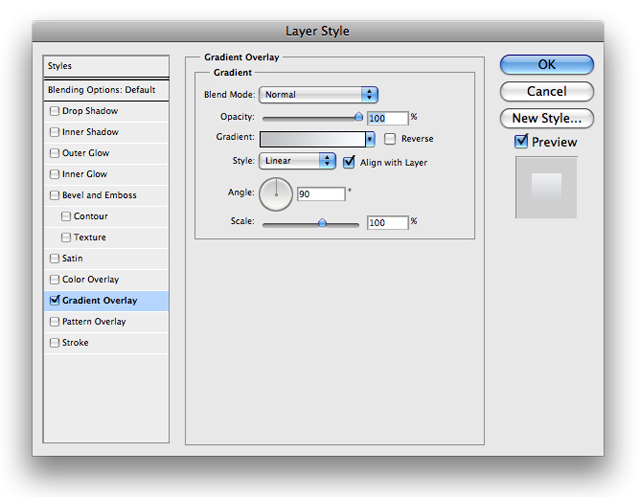
Task: Confirm with the OK button
Action: pos(547,64)
